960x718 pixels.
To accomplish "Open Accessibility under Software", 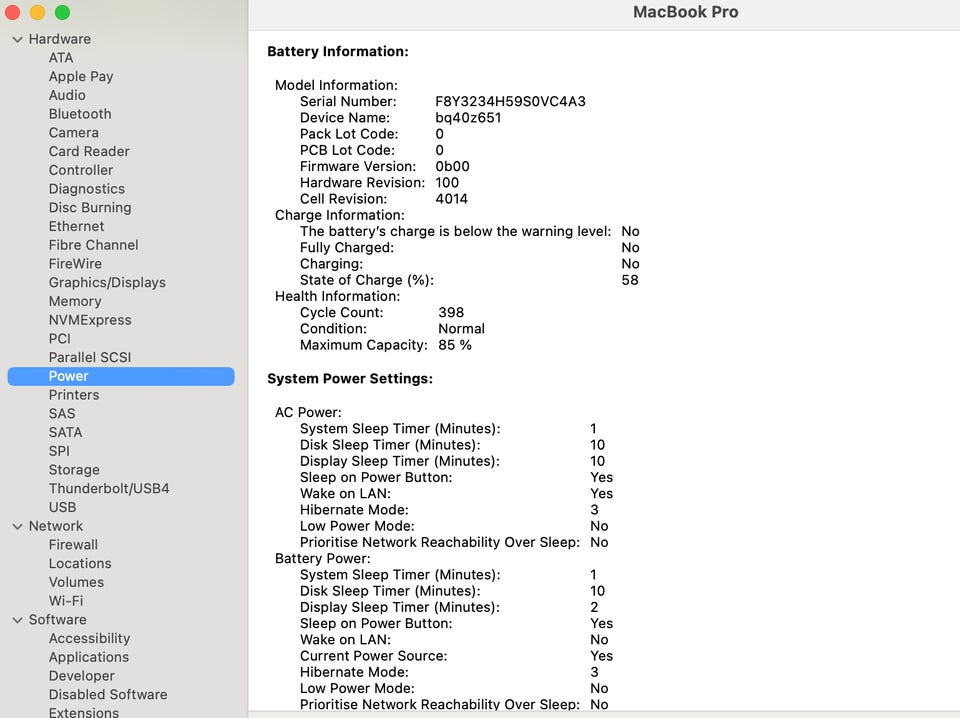I will click(89, 638).
